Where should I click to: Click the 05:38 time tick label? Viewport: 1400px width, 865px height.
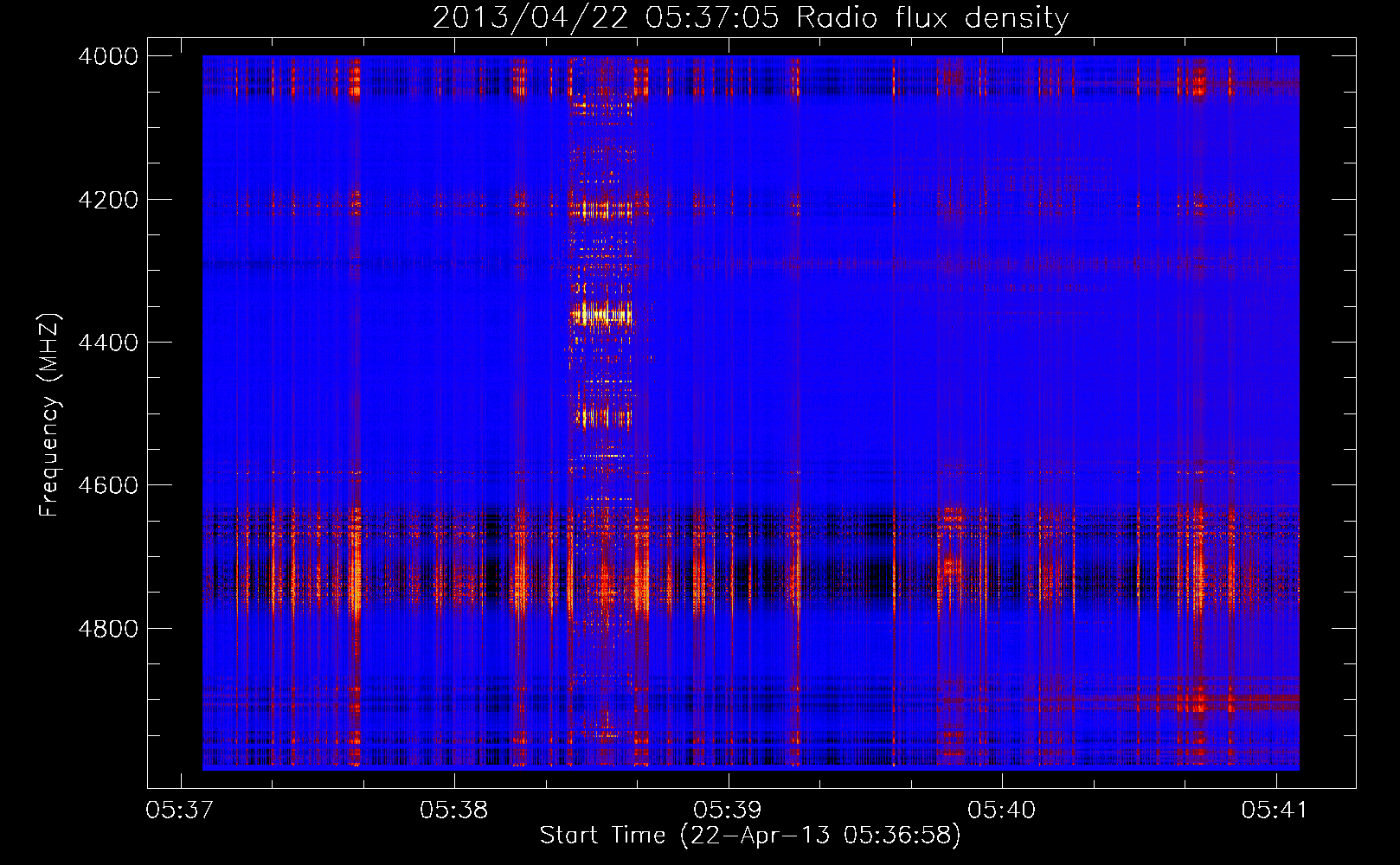(x=453, y=810)
